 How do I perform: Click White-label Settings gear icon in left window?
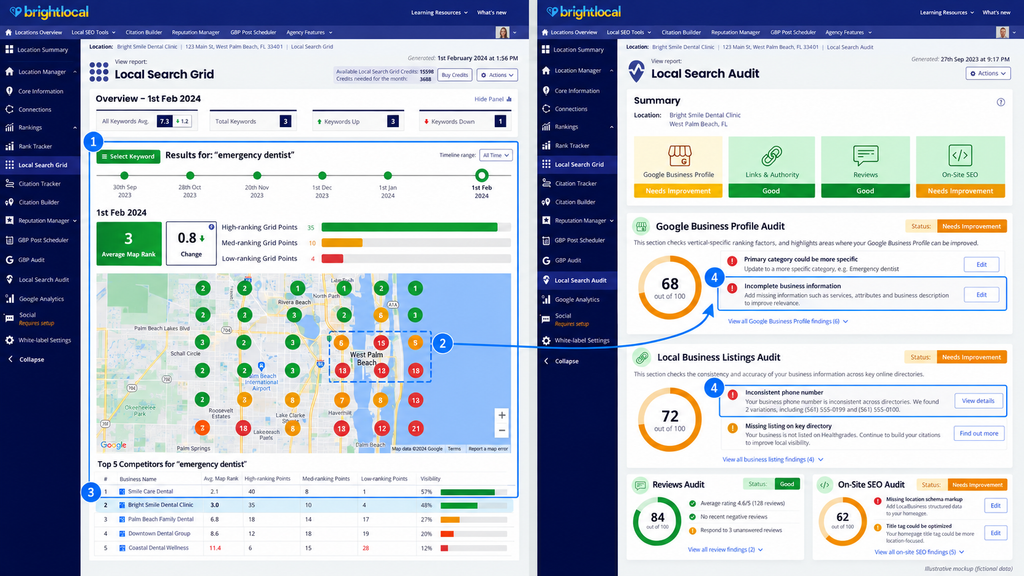pos(9,340)
